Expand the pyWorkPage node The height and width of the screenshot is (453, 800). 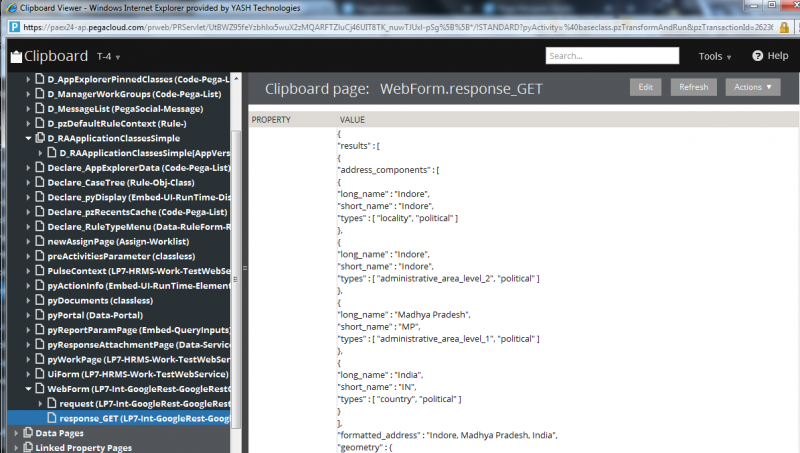click(x=28, y=359)
